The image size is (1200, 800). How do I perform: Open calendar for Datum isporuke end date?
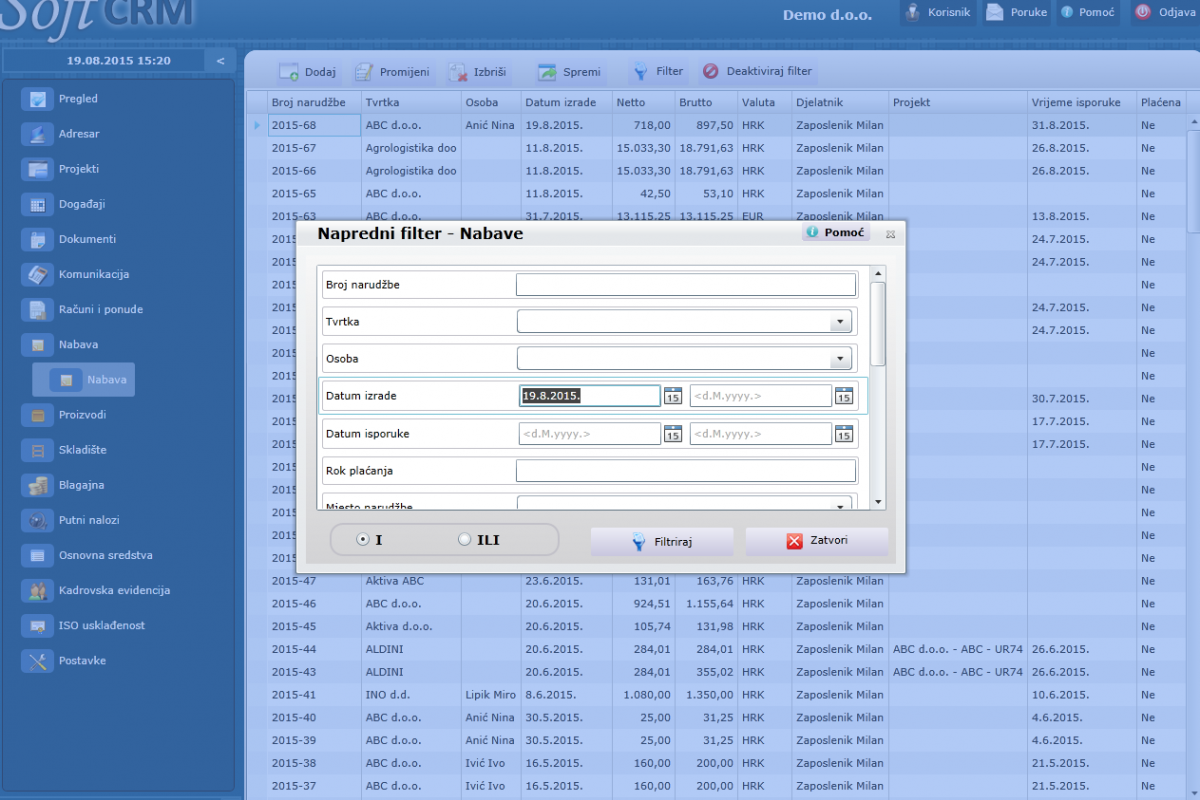844,434
